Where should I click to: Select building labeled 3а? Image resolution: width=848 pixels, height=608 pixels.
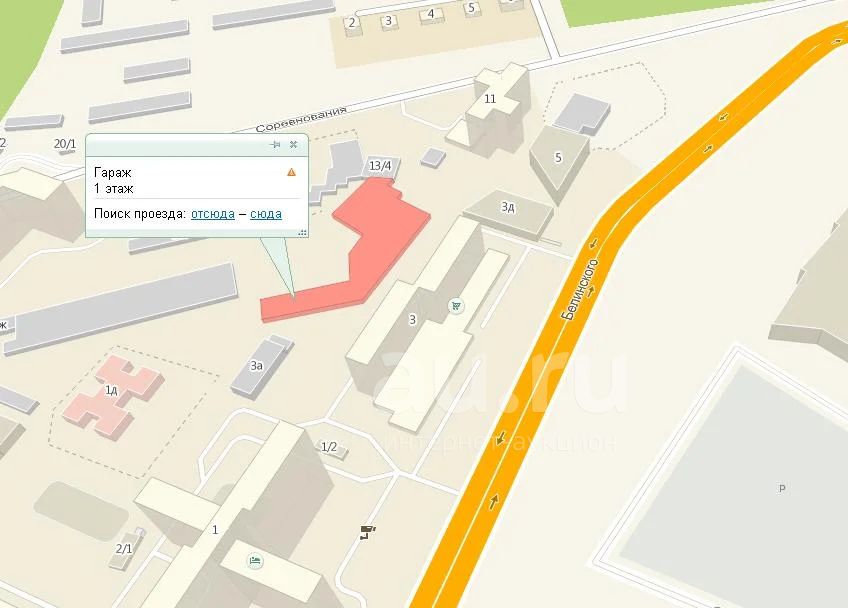(x=262, y=366)
